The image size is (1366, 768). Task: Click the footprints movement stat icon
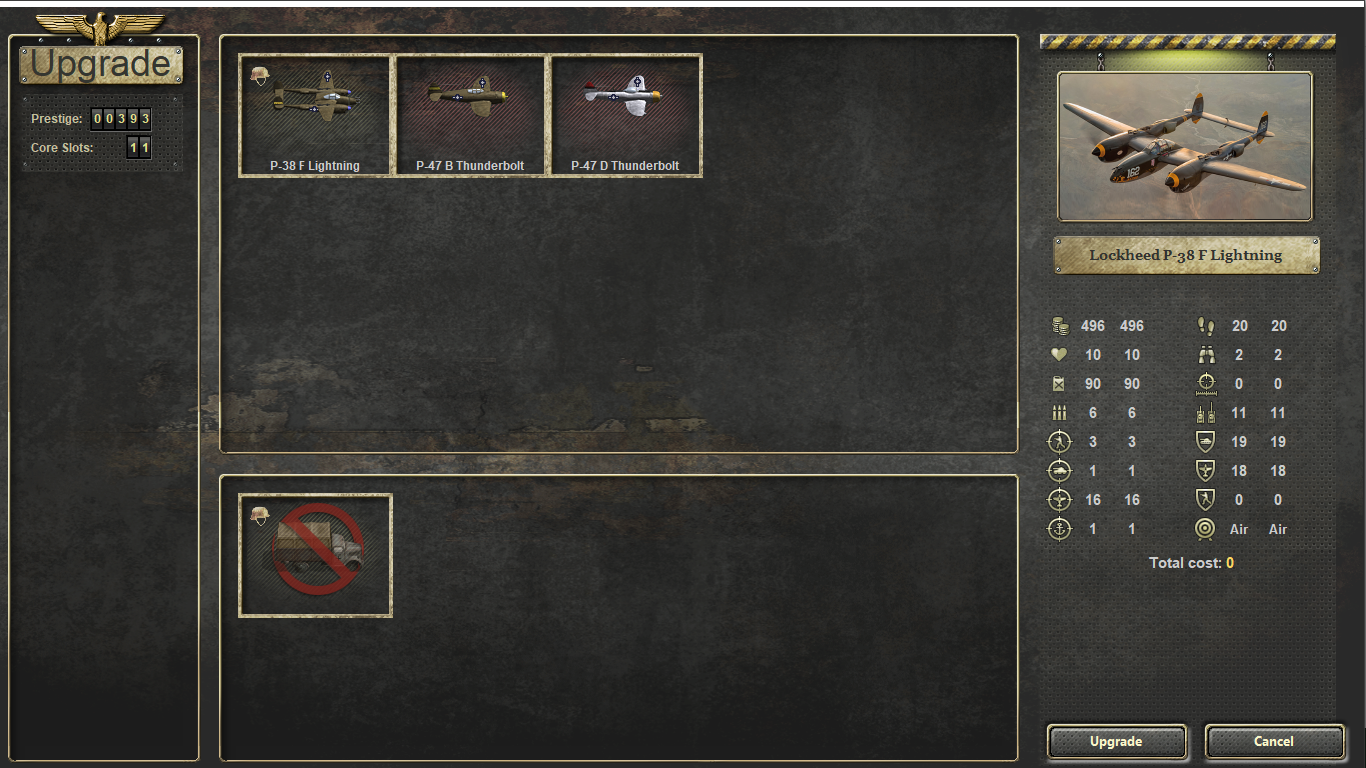click(1205, 326)
